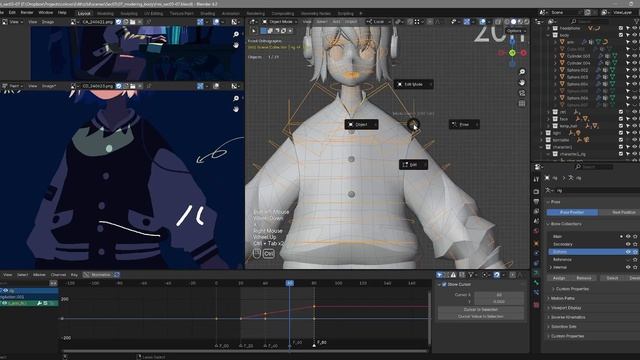Expand the headphone collection in outliner
This screenshot has width=640, height=360.
[x=548, y=29]
